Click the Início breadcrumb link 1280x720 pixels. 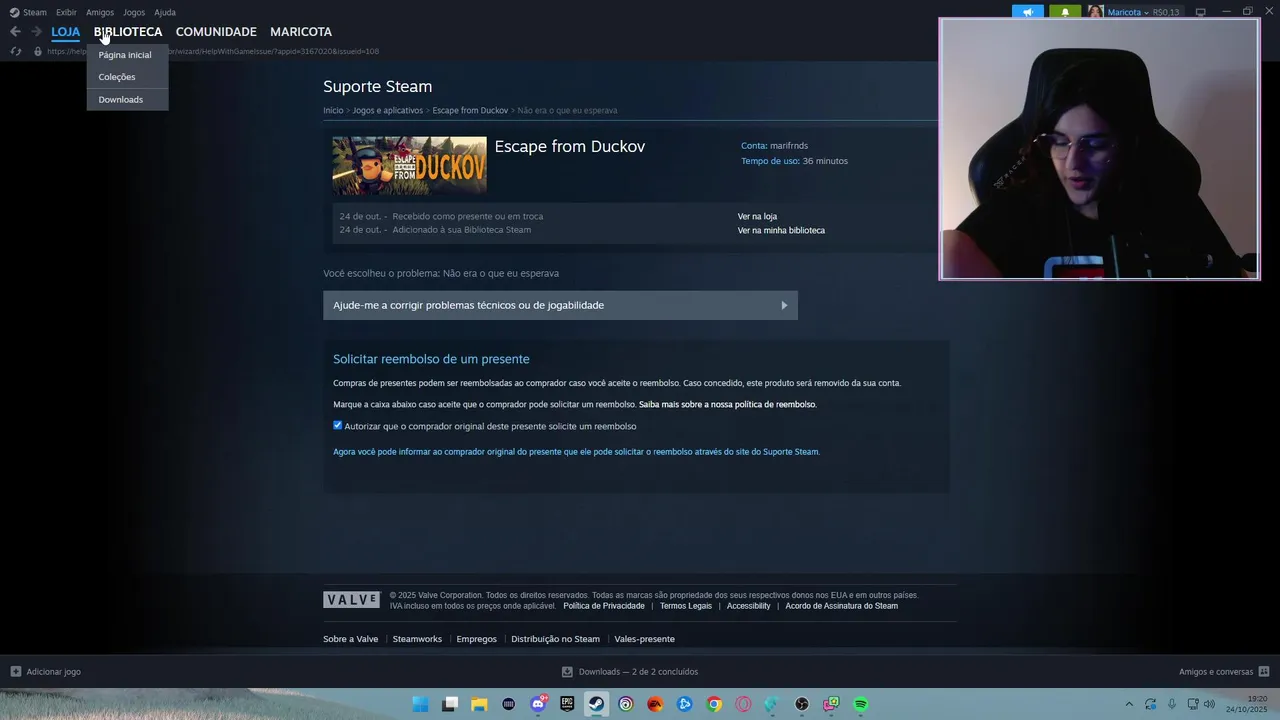click(x=333, y=110)
